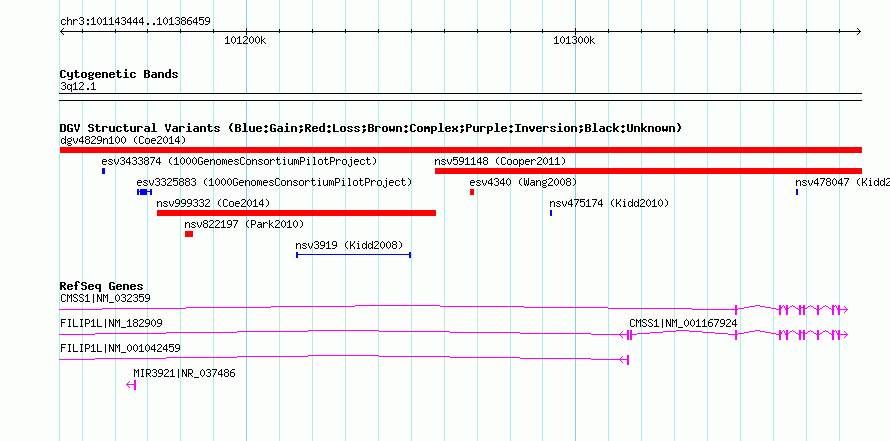The image size is (890, 441).
Task: Click the dgv4829n100 (Coe2014) red loss bar
Action: point(461,150)
